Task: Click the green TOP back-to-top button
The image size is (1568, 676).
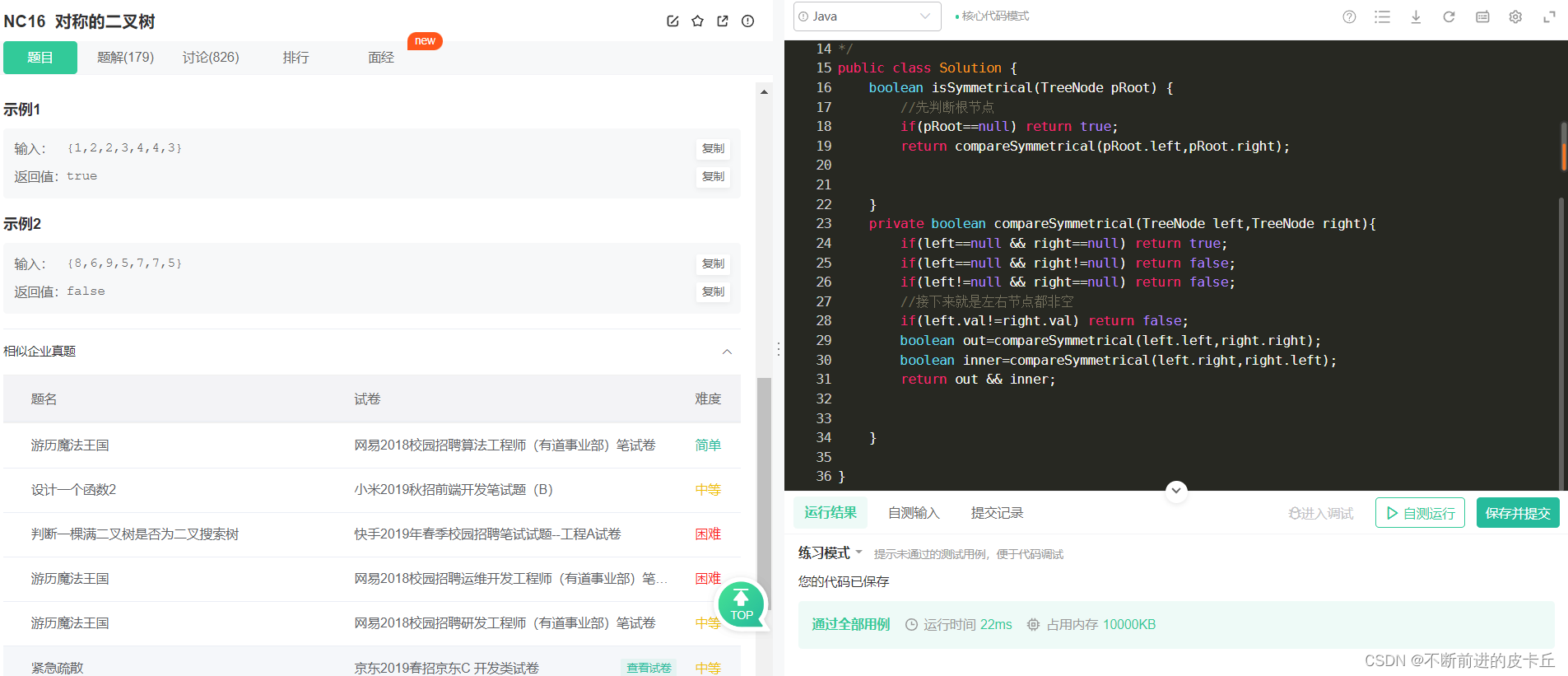Action: coord(742,604)
